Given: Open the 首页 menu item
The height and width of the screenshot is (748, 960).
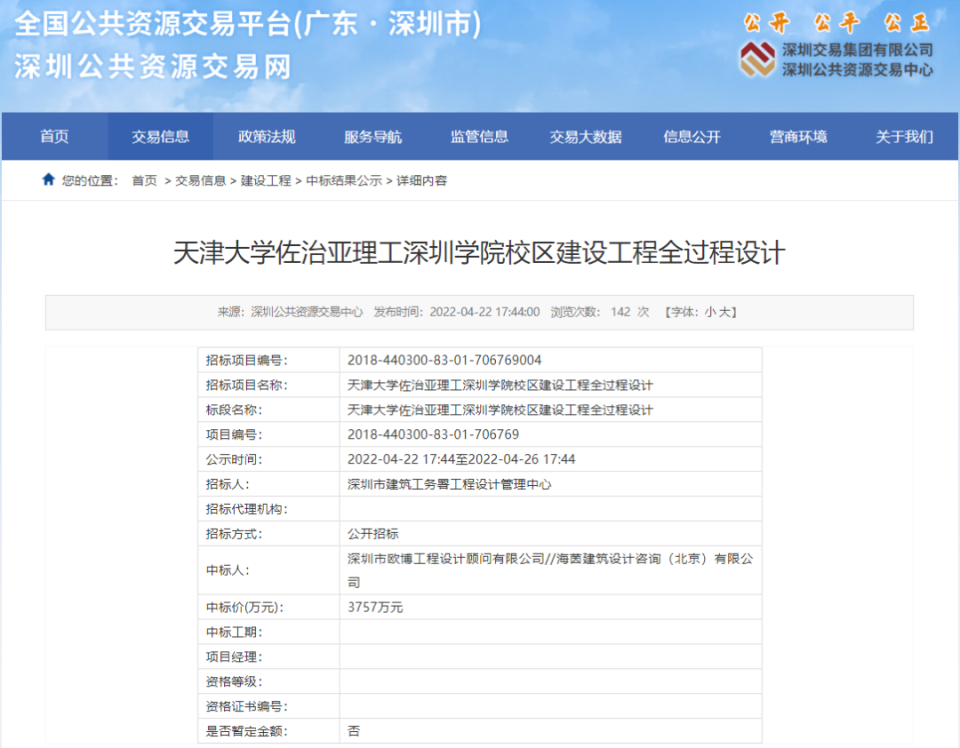Looking at the screenshot, I should (x=54, y=136).
